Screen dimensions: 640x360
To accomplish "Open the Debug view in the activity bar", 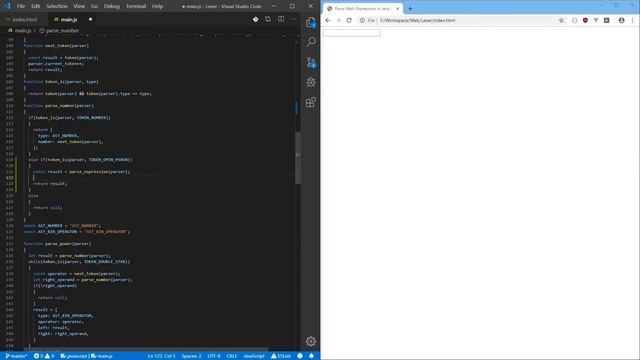I will 311,82.
